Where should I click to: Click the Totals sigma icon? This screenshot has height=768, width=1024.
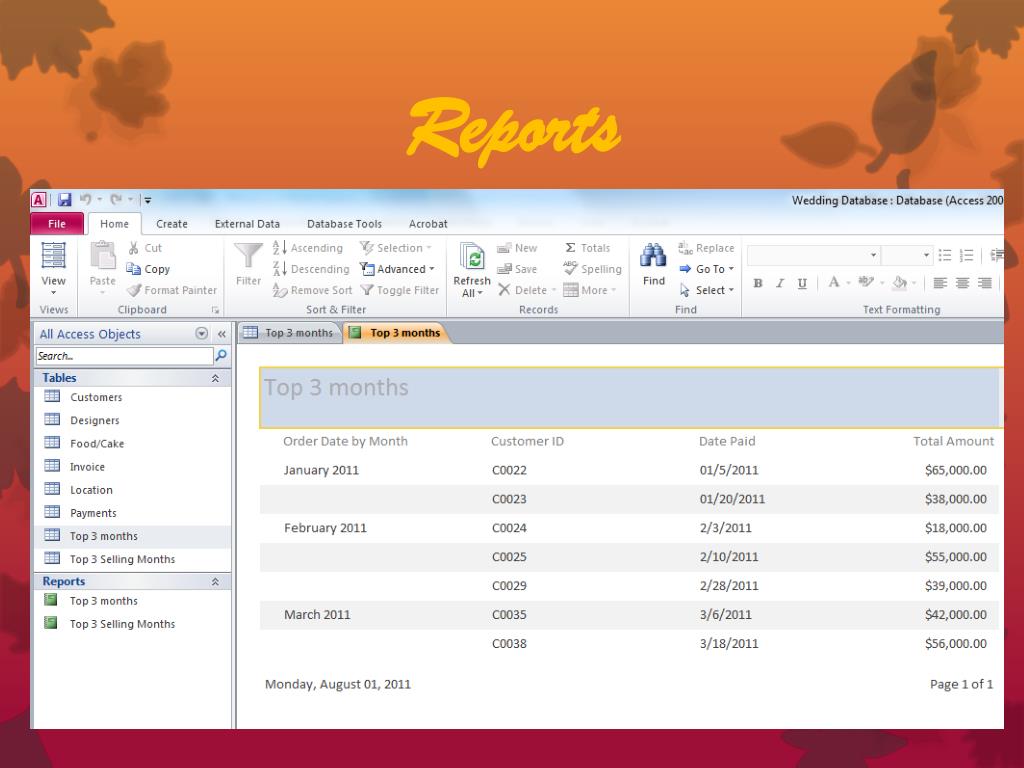coord(571,248)
